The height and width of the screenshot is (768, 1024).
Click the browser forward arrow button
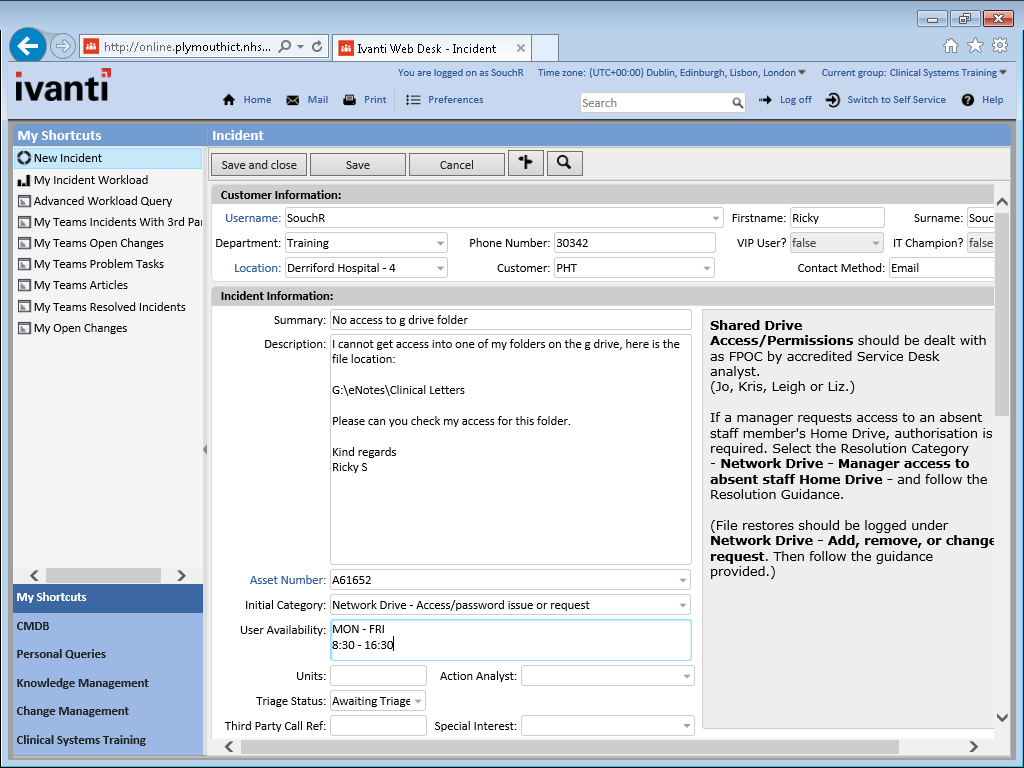pos(63,46)
